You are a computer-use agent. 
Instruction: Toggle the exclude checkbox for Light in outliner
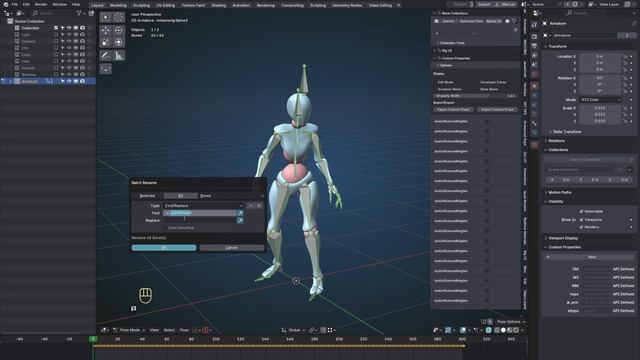click(56, 35)
